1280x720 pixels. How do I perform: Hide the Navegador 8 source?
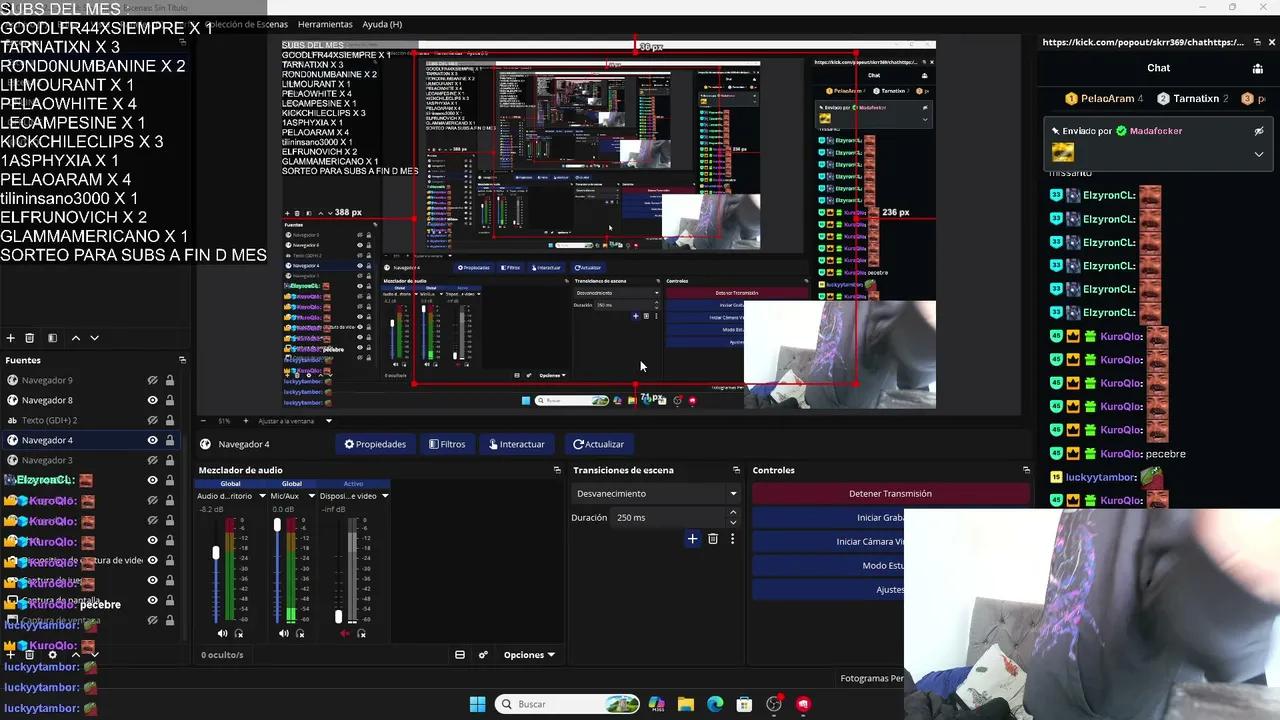click(x=153, y=400)
